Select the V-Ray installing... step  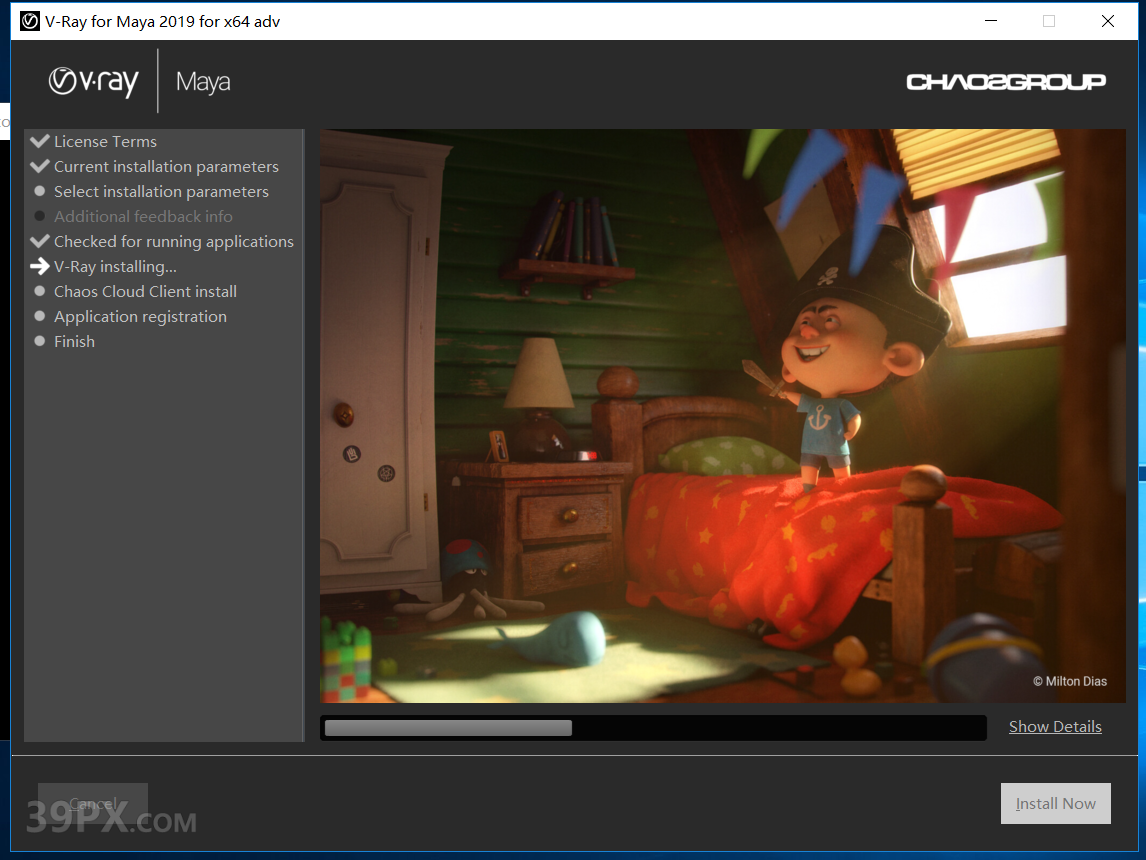tap(115, 267)
